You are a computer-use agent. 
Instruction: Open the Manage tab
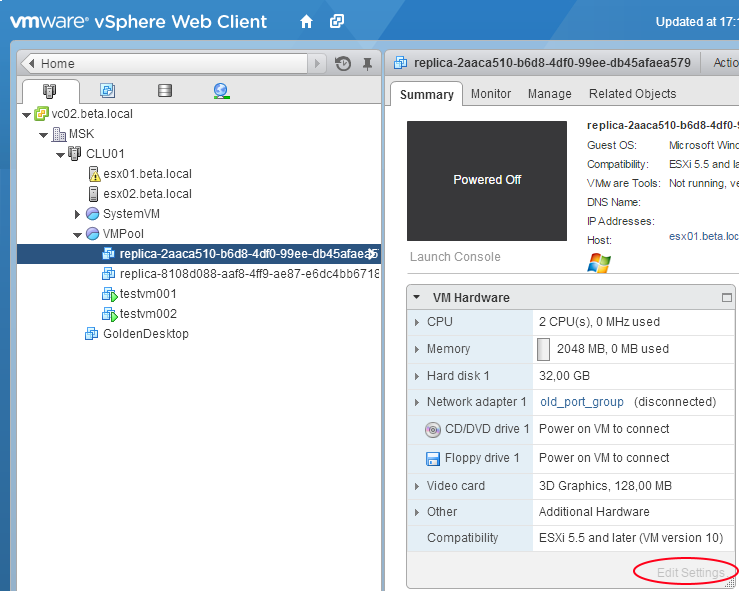(550, 94)
